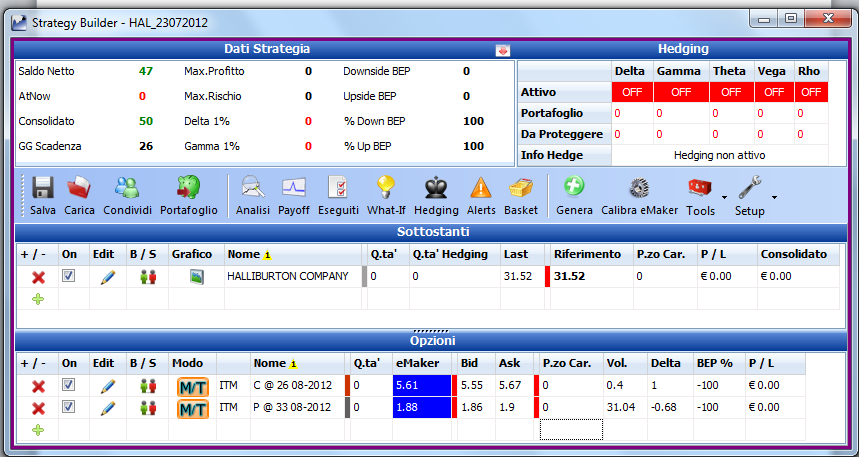Expand the Tools dropdown arrow
The height and width of the screenshot is (457, 859).
(x=724, y=197)
